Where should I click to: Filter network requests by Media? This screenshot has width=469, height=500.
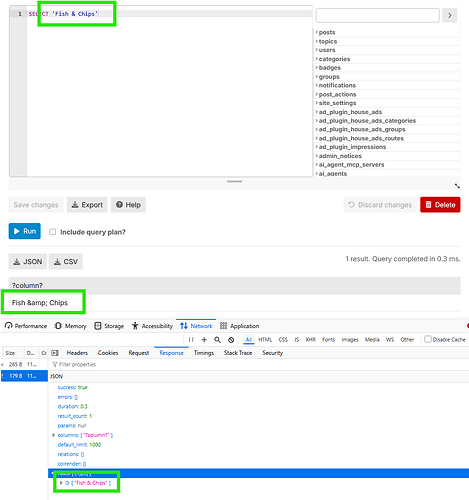click(372, 339)
